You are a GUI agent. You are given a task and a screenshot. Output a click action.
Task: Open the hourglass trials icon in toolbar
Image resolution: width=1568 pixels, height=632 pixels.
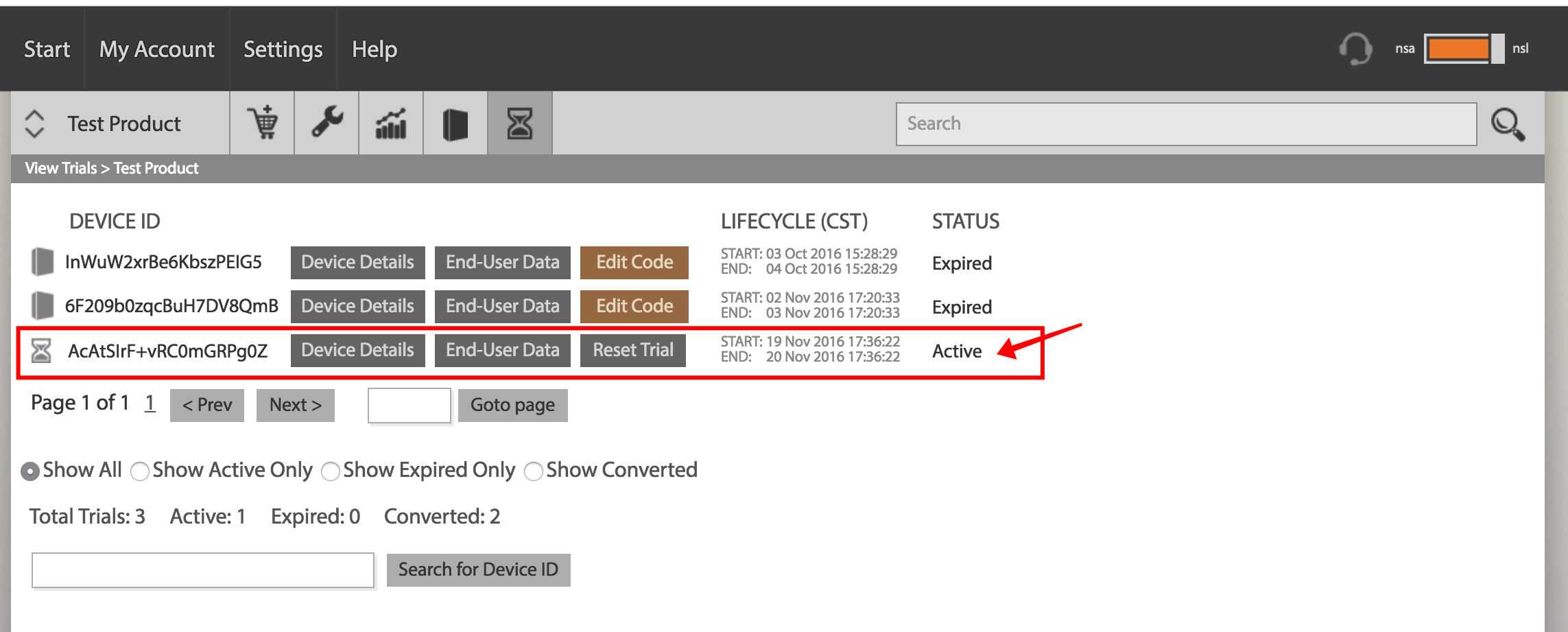click(x=520, y=124)
